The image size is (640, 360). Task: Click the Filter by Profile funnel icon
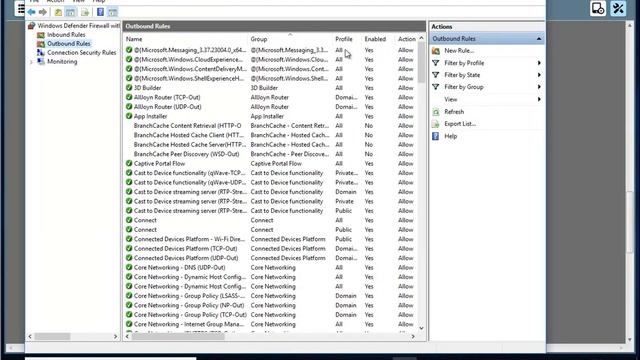(x=436, y=63)
